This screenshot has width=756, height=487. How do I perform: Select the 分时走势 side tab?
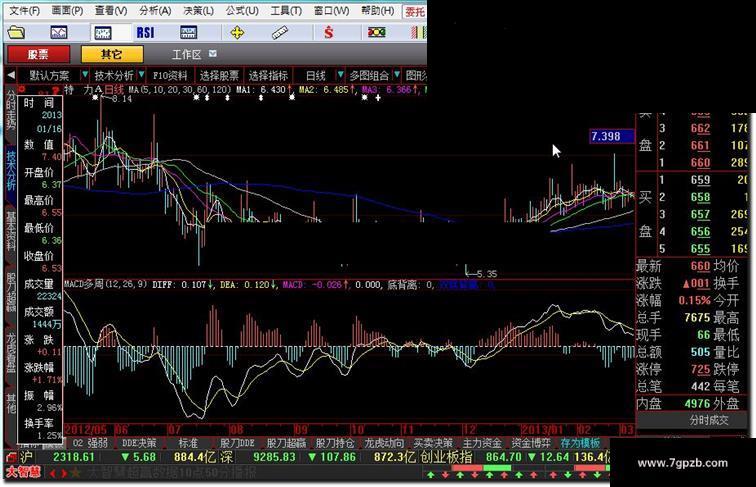[11, 109]
